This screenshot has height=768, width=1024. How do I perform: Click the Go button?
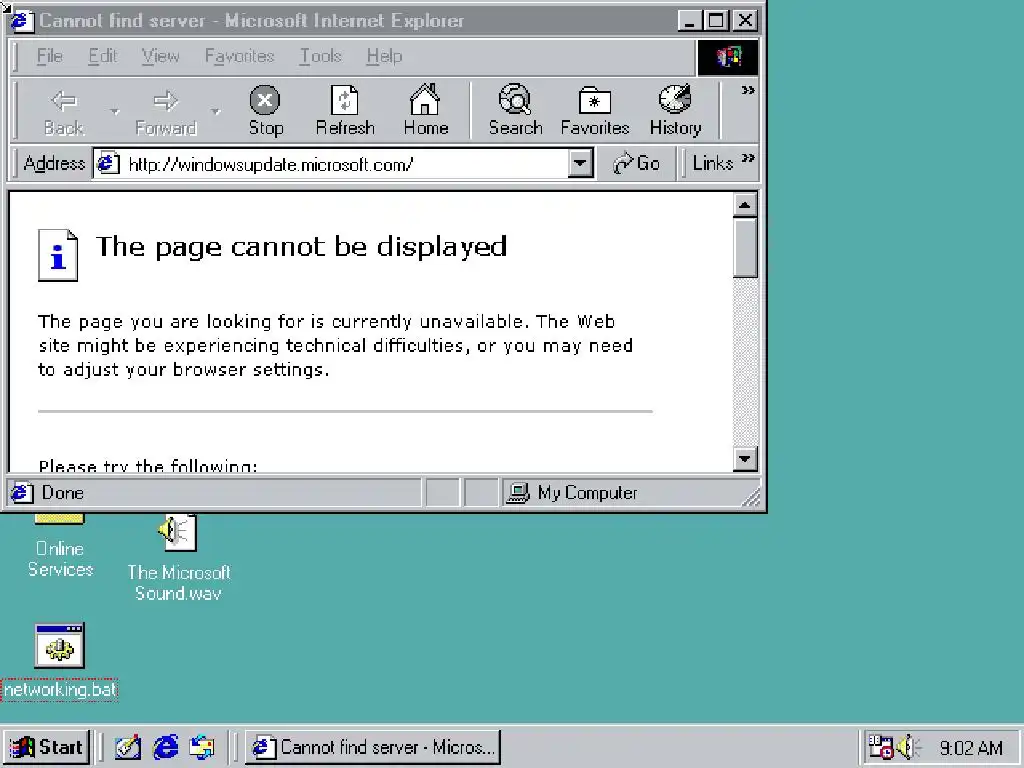637,163
